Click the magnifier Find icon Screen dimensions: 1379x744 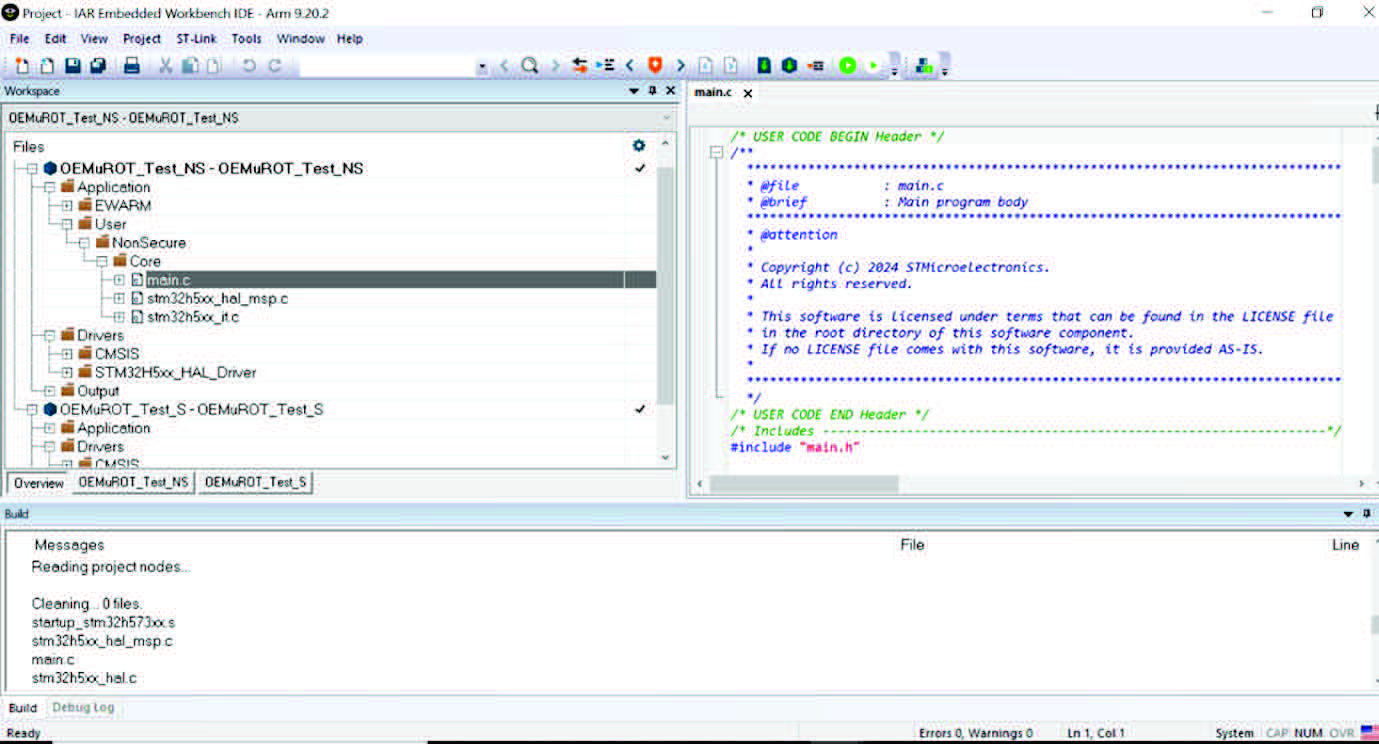click(x=530, y=65)
